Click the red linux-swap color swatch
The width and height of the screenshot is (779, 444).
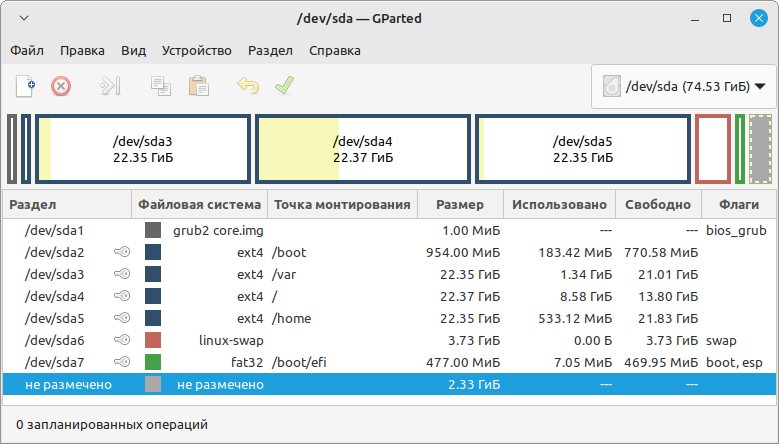[x=153, y=340]
